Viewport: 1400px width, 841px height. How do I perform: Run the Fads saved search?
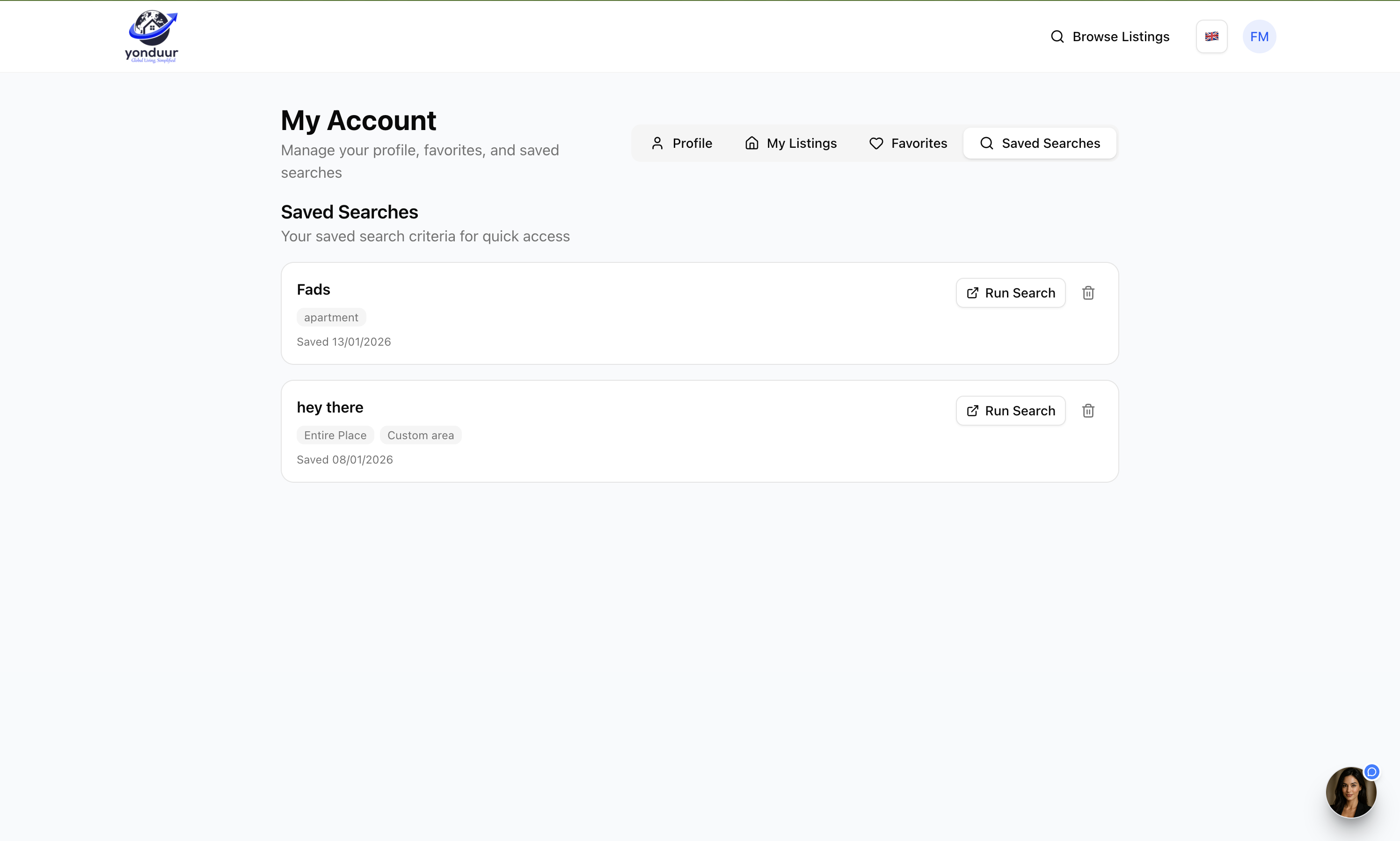(x=1011, y=292)
